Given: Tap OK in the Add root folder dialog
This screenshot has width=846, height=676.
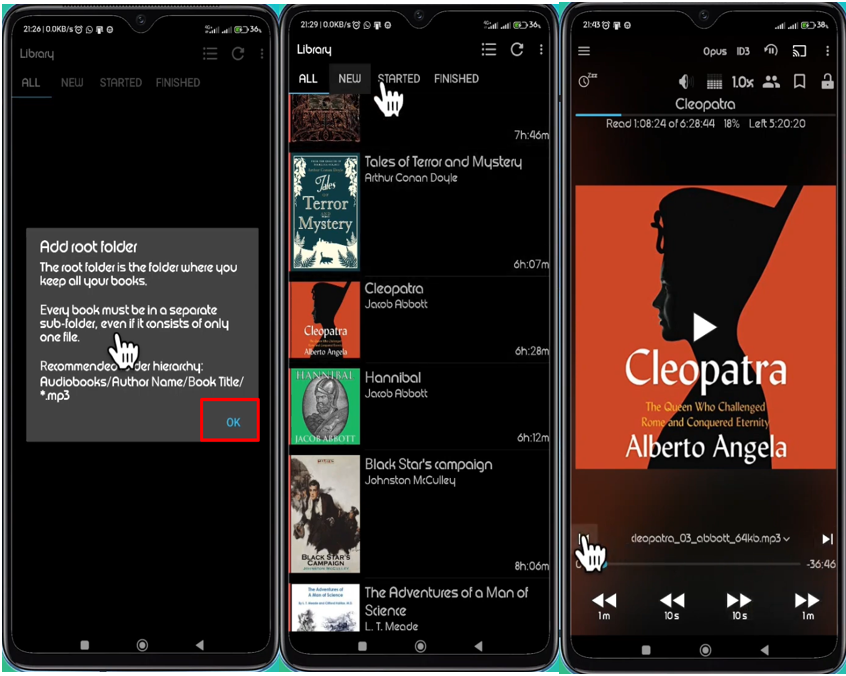Looking at the screenshot, I should coord(233,422).
